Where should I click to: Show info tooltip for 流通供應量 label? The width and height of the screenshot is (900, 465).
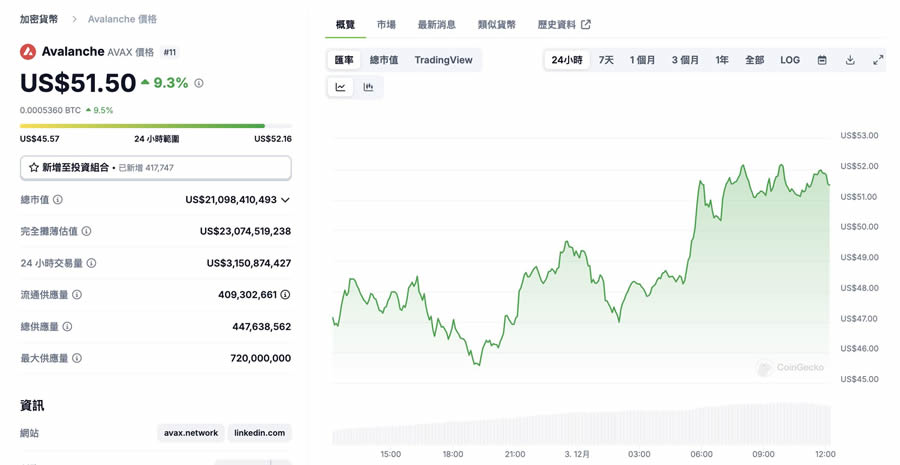tap(77, 294)
